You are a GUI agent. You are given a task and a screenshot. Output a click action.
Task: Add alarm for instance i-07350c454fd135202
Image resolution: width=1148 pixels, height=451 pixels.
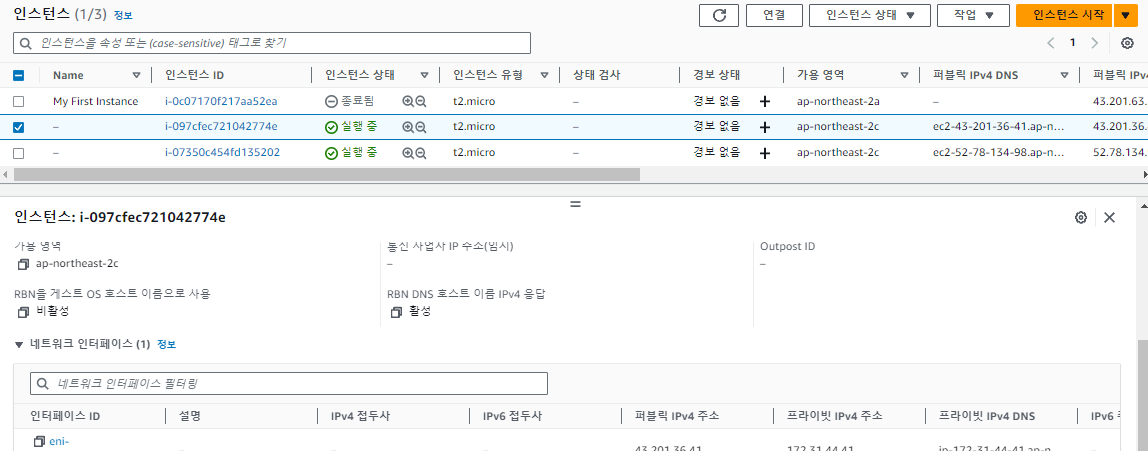pyautogui.click(x=765, y=153)
